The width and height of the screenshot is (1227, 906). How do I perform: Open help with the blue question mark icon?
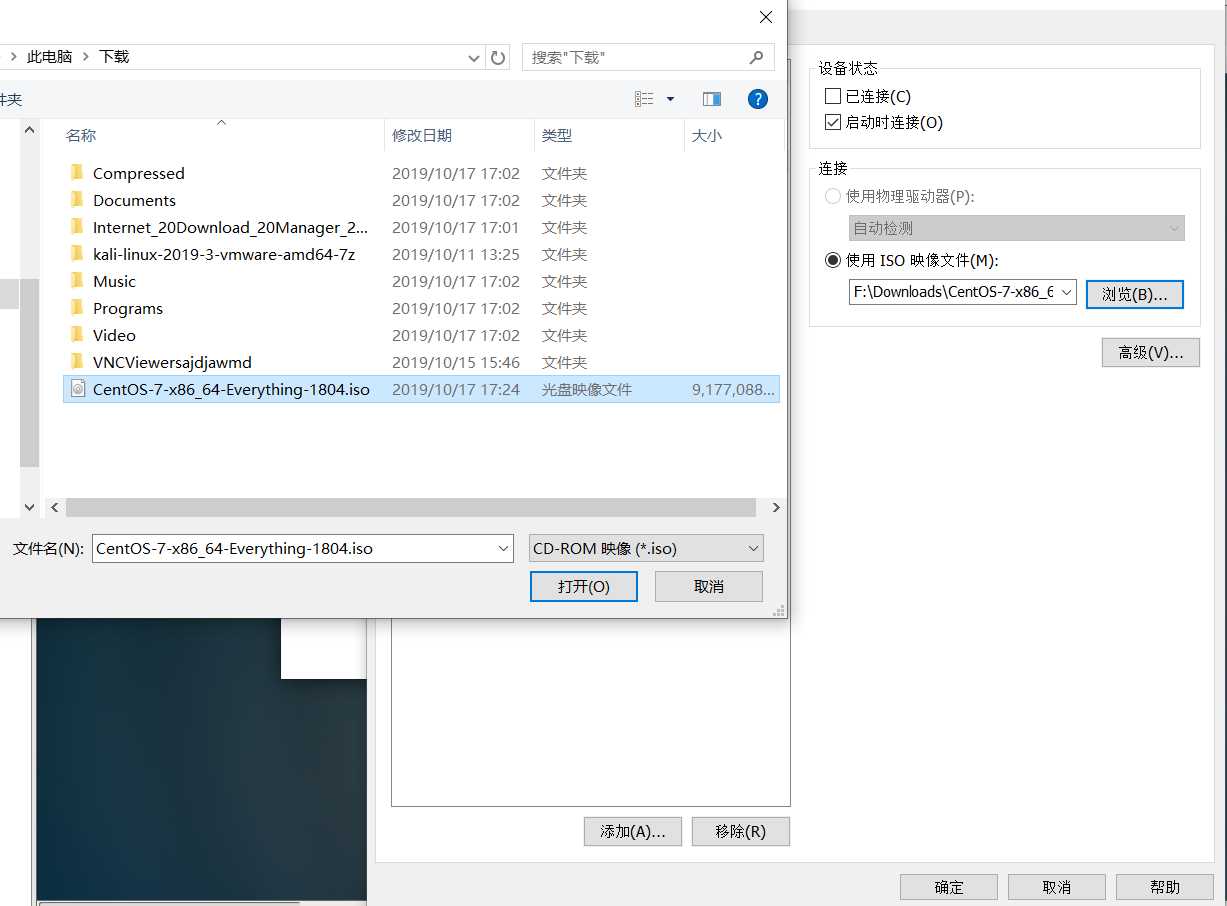click(758, 99)
